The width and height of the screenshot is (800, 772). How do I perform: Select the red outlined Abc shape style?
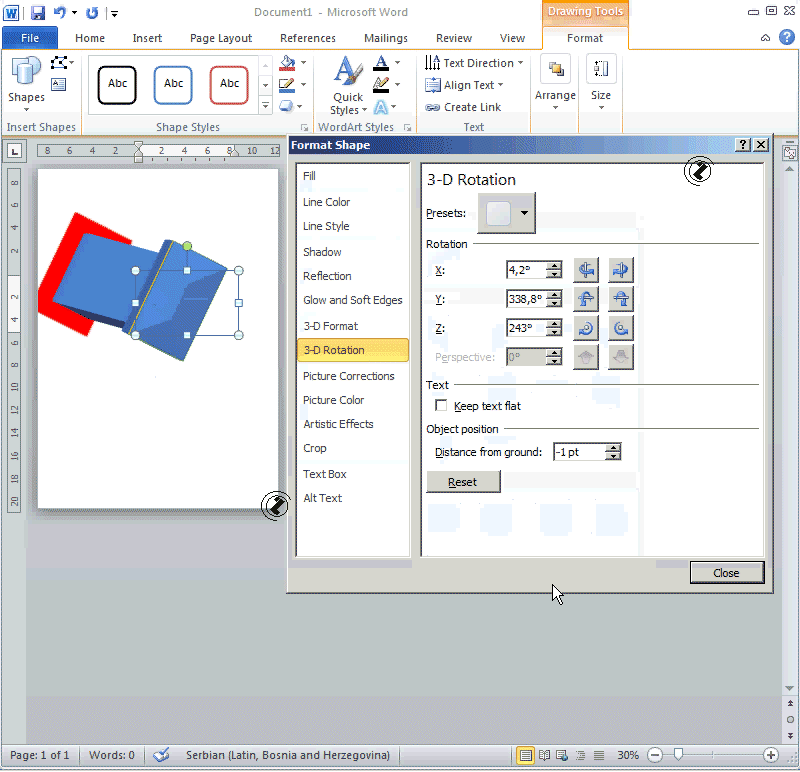229,84
